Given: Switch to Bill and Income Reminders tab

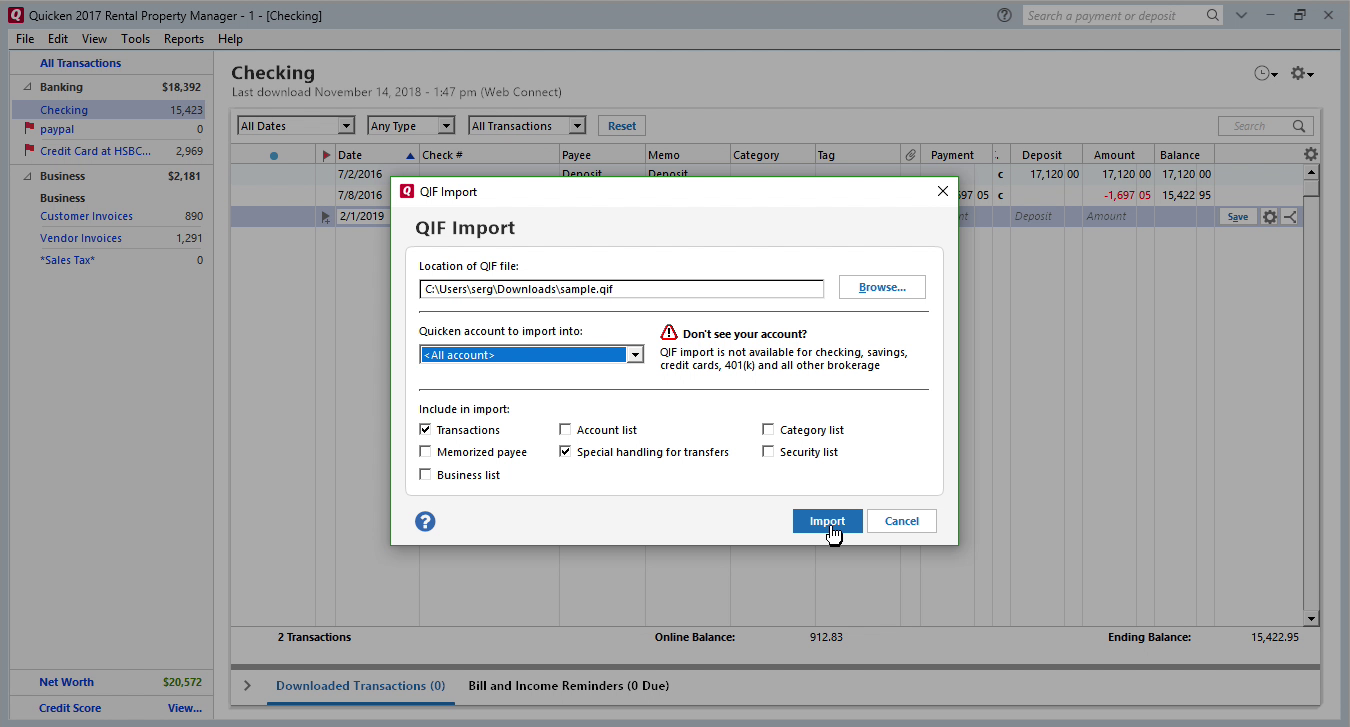Looking at the screenshot, I should point(569,686).
